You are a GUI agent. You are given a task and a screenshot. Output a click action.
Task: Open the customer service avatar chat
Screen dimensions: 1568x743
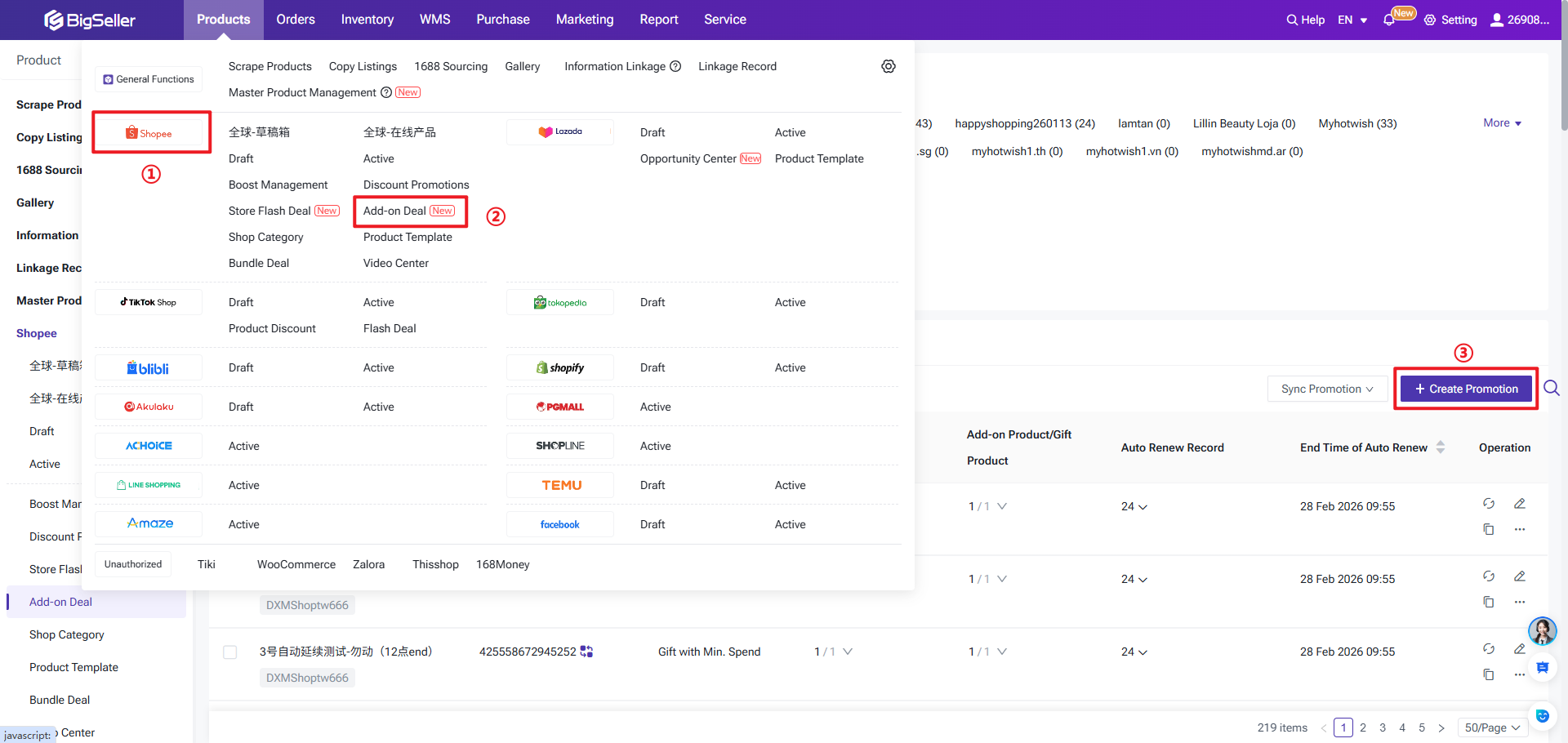pos(1542,631)
